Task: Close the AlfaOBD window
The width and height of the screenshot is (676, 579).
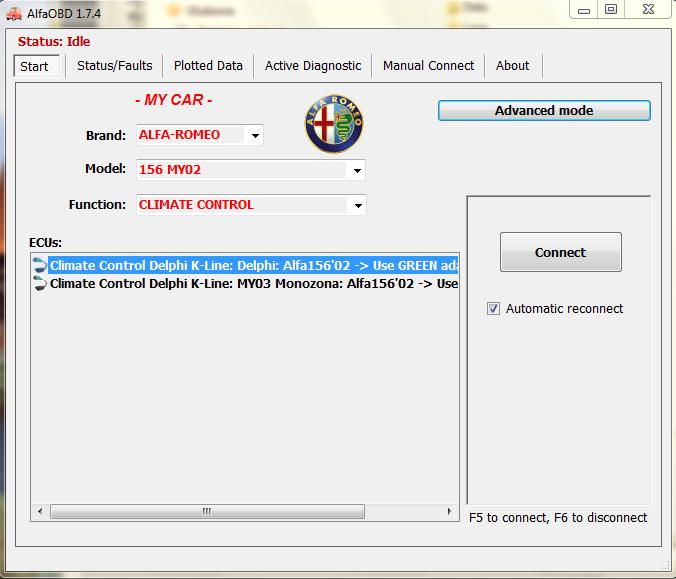Action: 648,9
